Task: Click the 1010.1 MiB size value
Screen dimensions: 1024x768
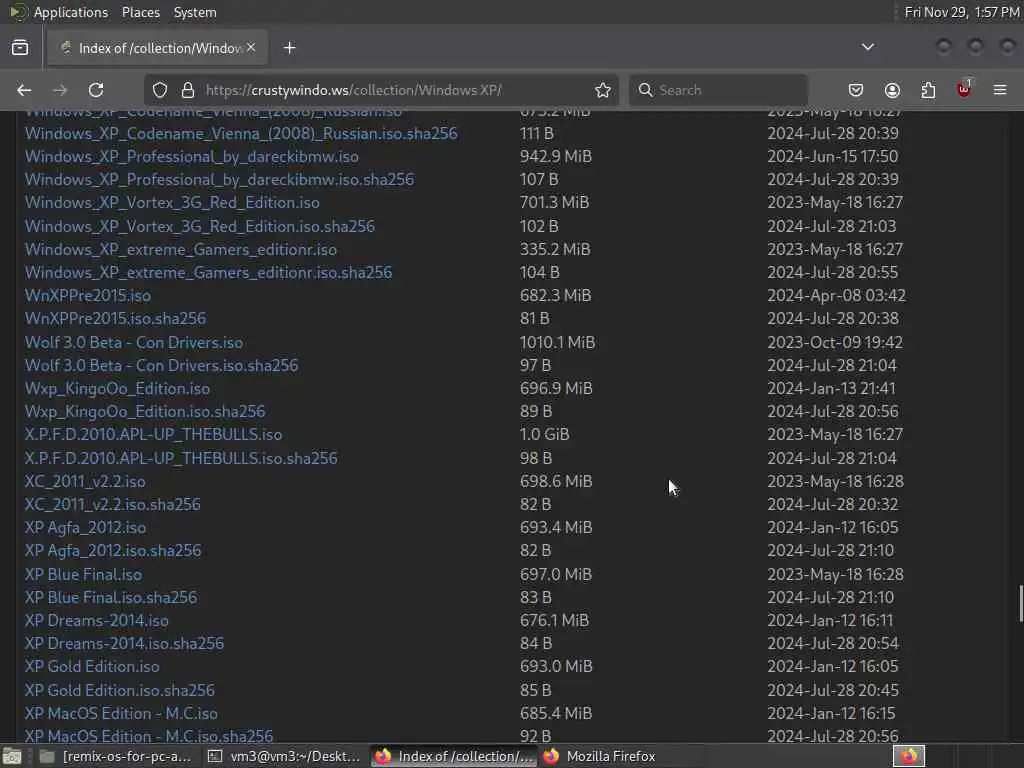Action: [x=558, y=342]
